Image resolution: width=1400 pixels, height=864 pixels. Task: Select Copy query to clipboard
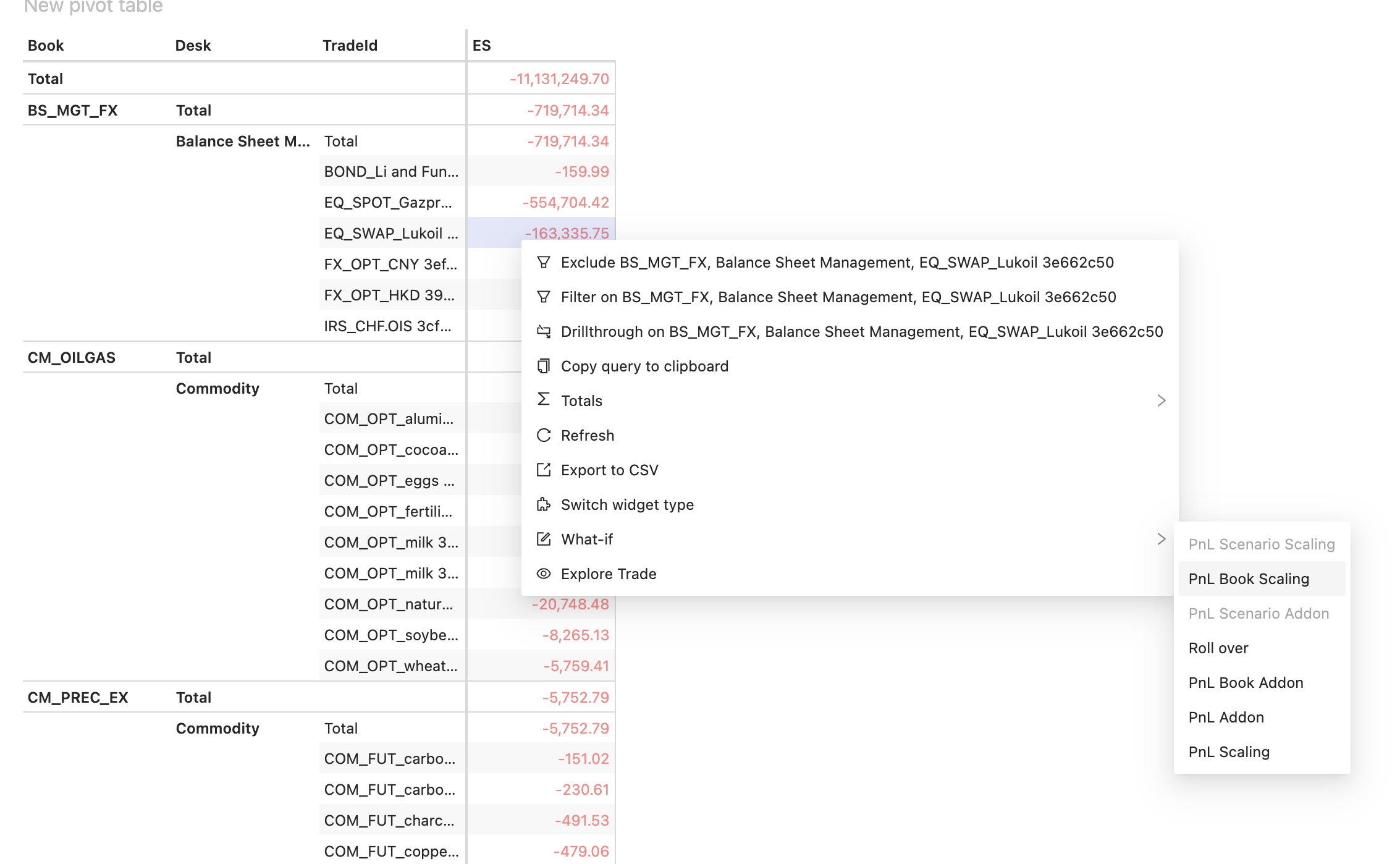point(644,366)
